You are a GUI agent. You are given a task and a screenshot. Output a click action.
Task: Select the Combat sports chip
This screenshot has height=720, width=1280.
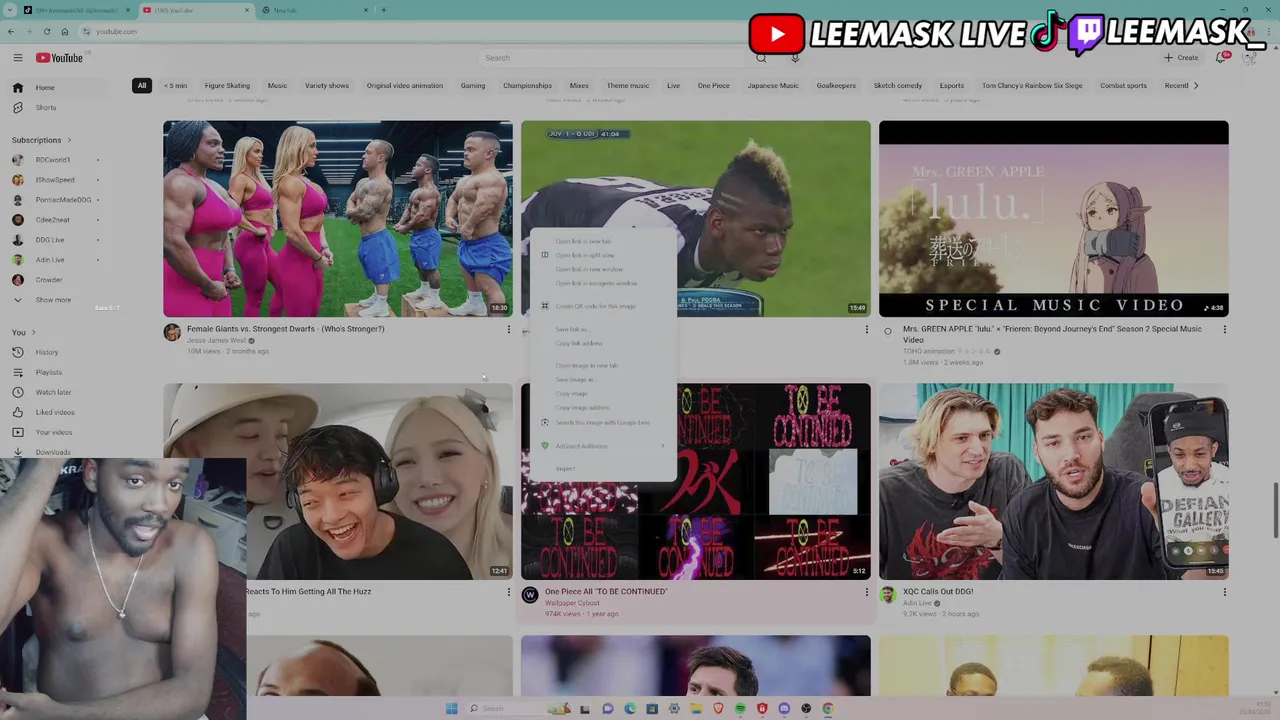point(1123,85)
